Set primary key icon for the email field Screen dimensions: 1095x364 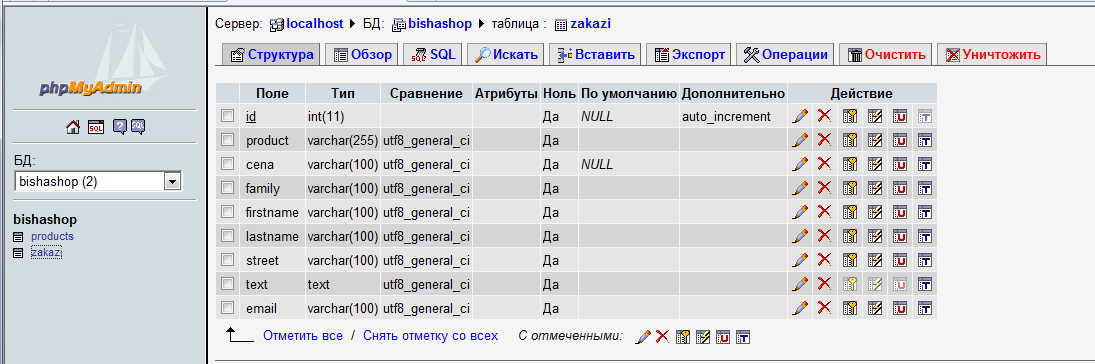point(849,307)
